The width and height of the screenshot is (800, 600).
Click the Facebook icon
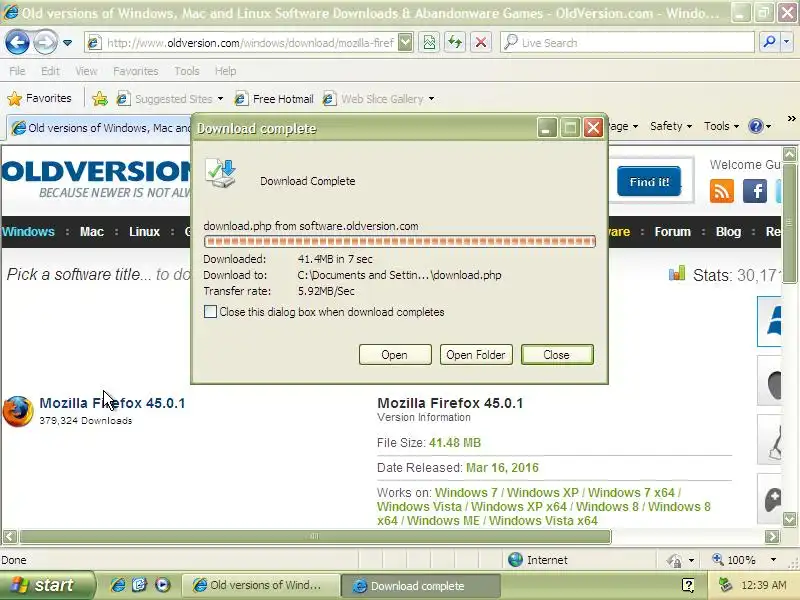(x=755, y=191)
